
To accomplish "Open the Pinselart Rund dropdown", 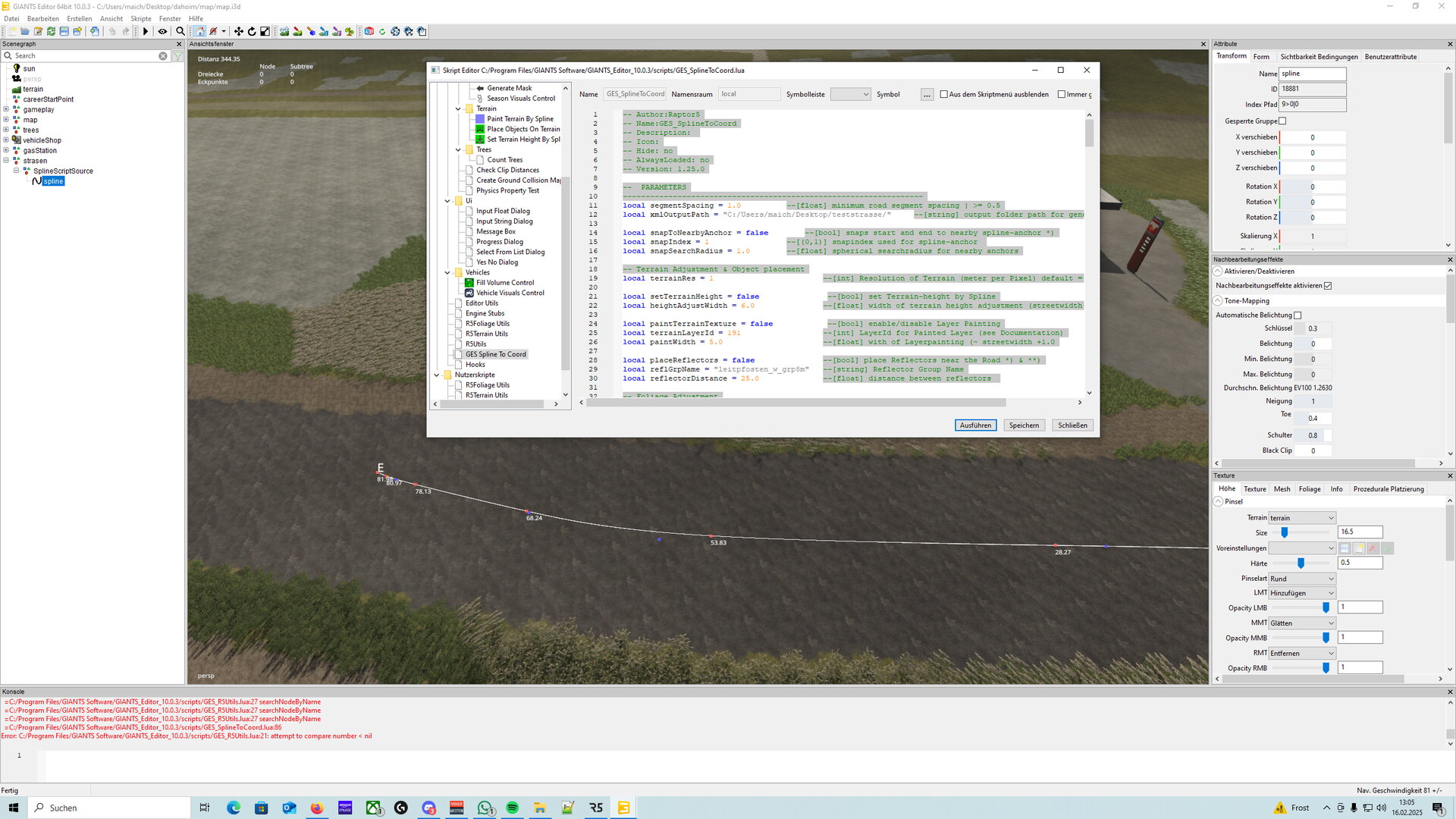I will (x=1302, y=579).
